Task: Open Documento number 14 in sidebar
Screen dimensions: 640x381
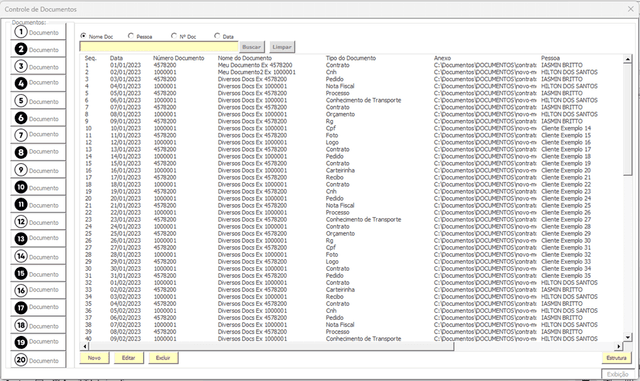Action: 38,256
